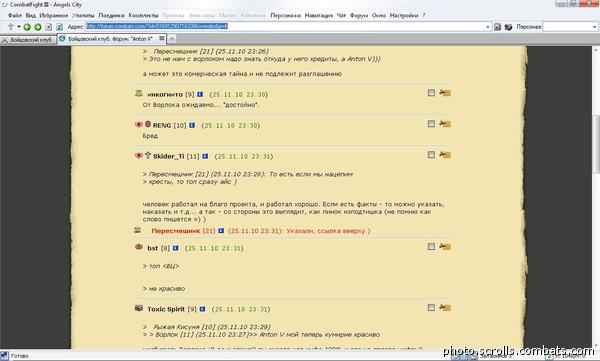Open the Навигация menu
This screenshot has width=600, height=361.
point(318,15)
